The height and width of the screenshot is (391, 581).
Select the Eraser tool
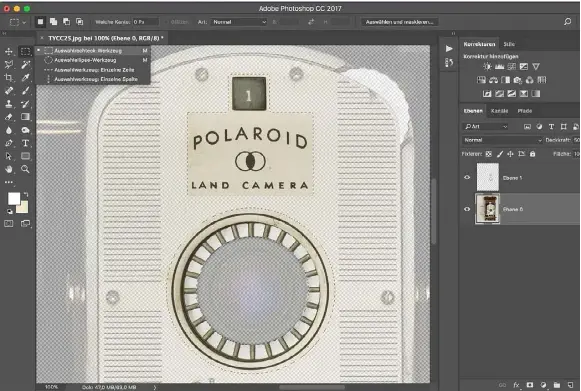click(x=9, y=117)
